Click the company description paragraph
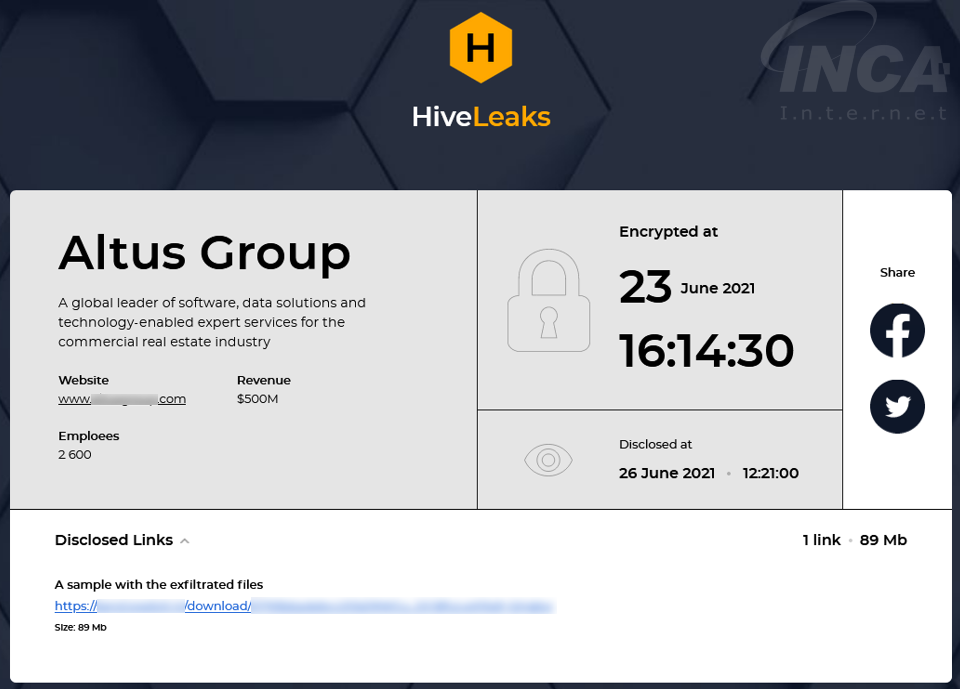The height and width of the screenshot is (689, 960). pyautogui.click(x=212, y=322)
